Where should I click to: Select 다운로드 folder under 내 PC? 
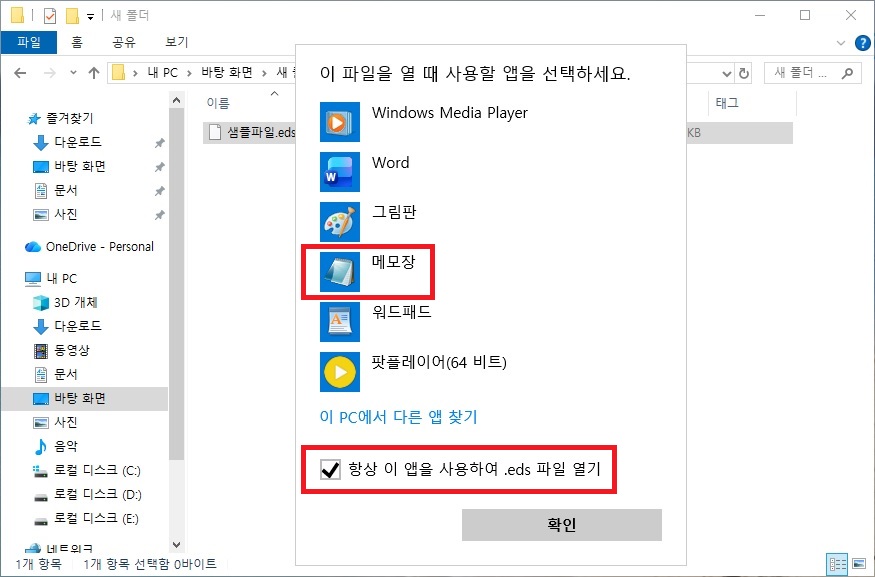coord(78,326)
